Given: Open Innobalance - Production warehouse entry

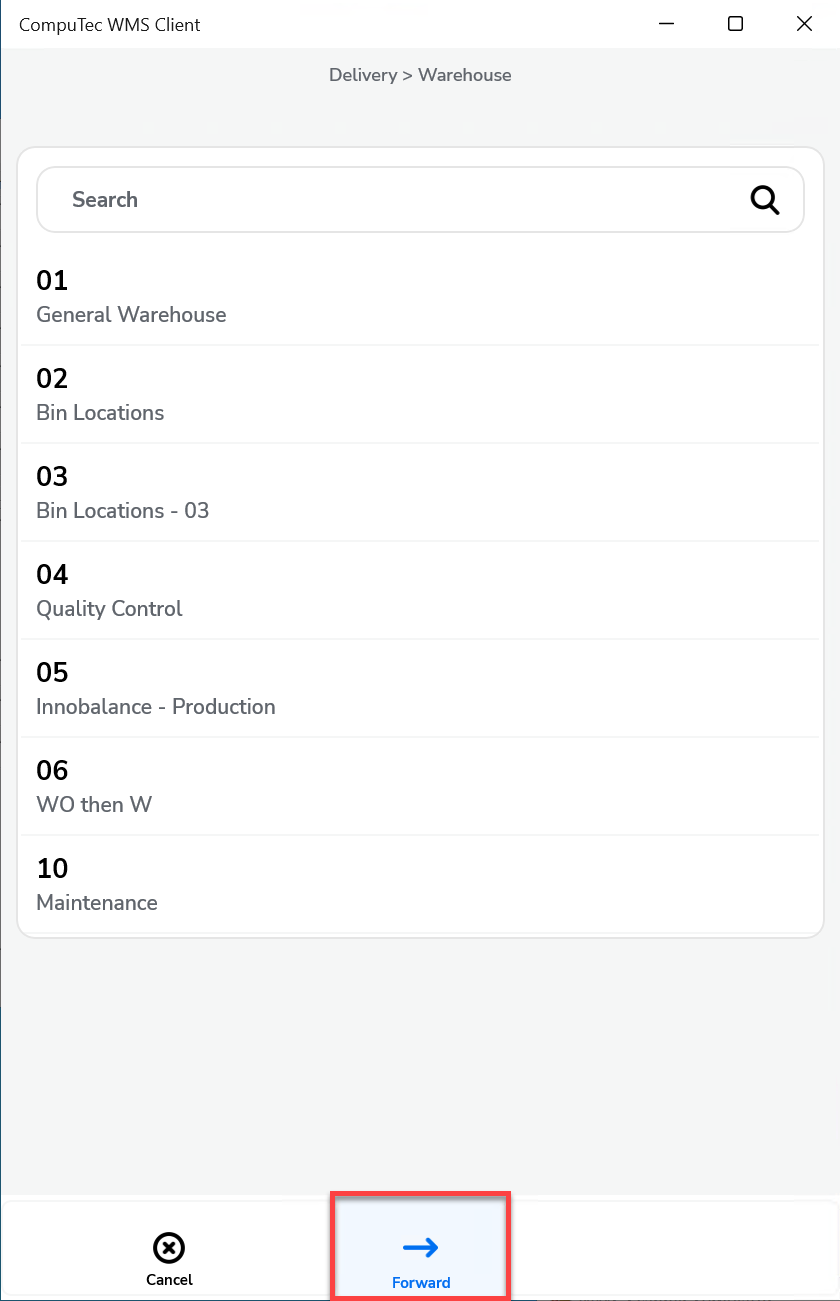Looking at the screenshot, I should [420, 688].
